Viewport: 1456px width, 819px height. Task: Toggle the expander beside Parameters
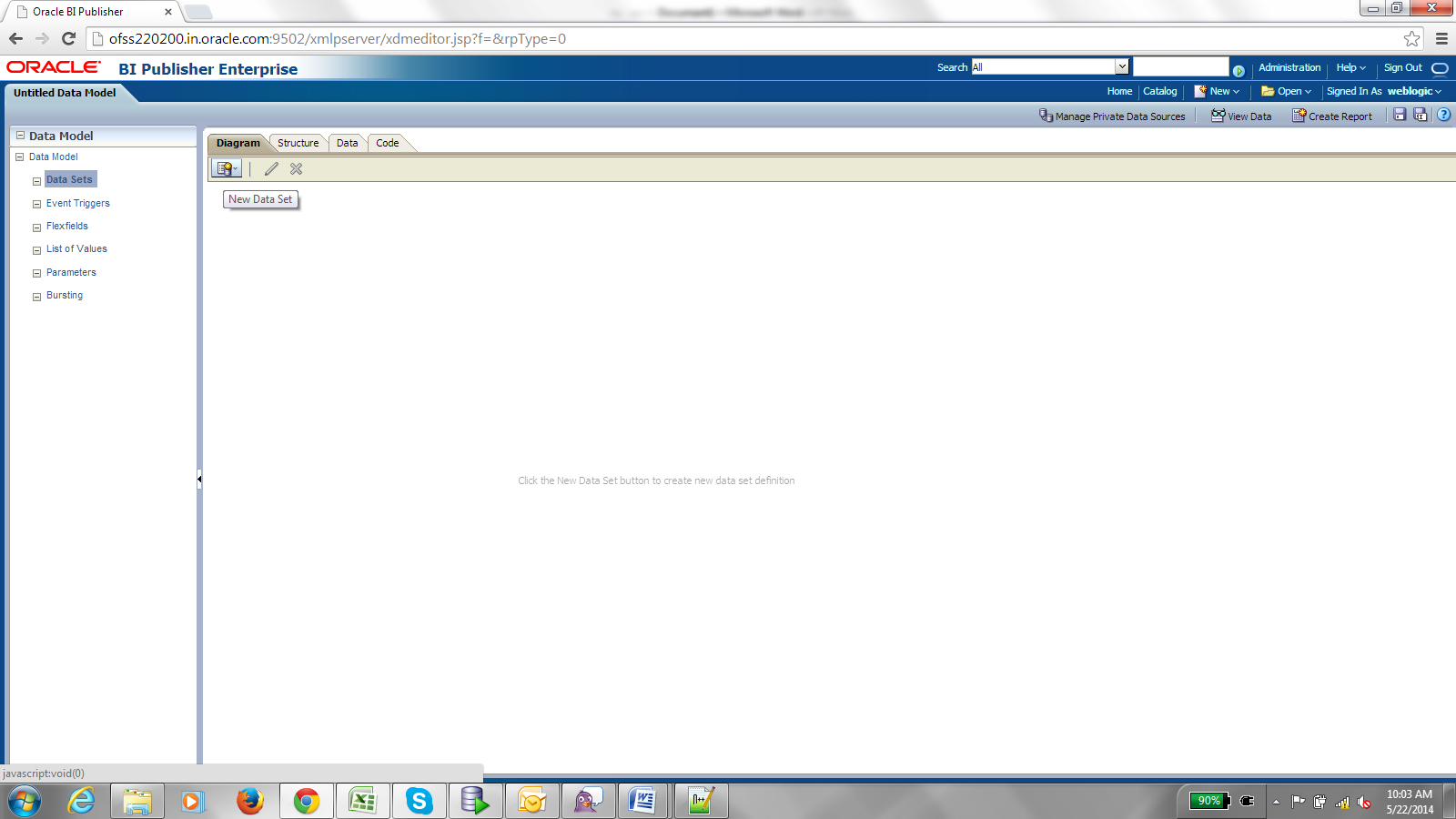click(x=36, y=273)
